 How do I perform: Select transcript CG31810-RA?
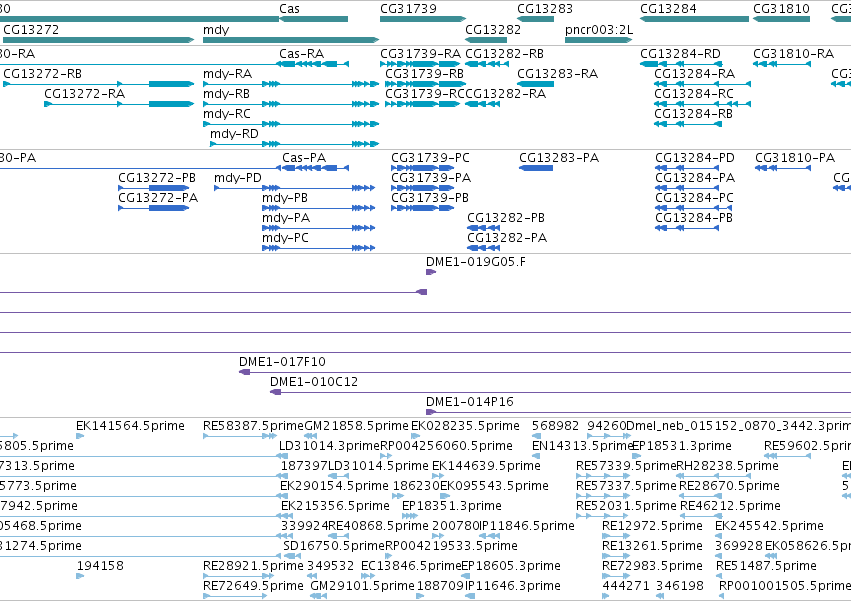tap(793, 54)
